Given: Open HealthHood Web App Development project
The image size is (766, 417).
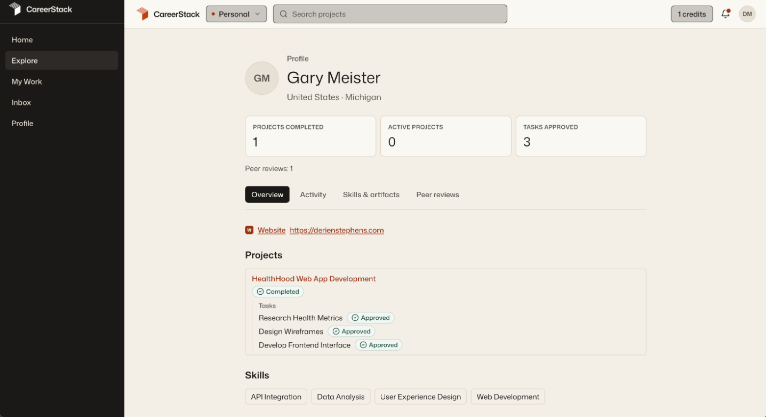Looking at the screenshot, I should [x=314, y=278].
